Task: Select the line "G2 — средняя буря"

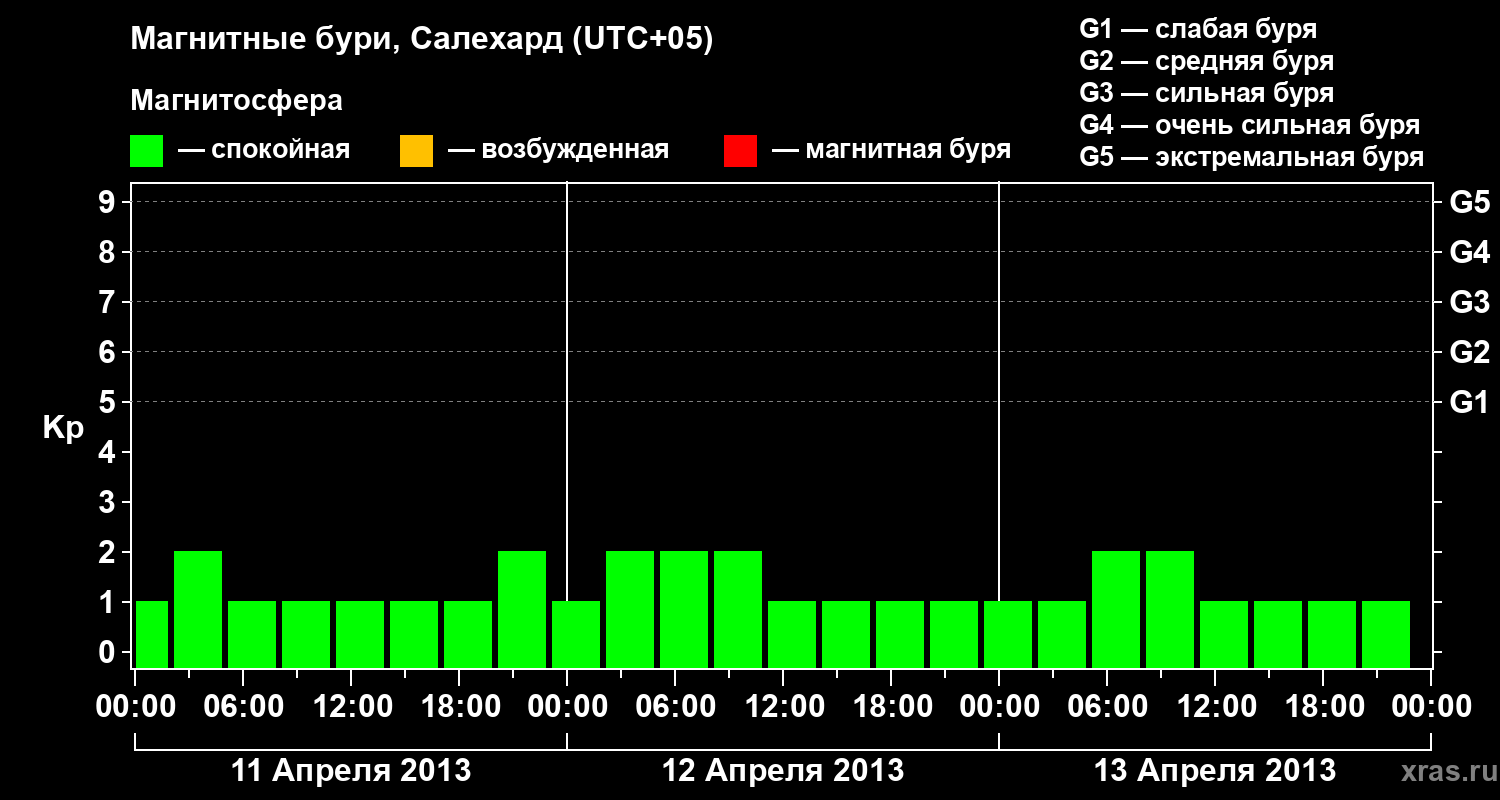Action: [1206, 61]
